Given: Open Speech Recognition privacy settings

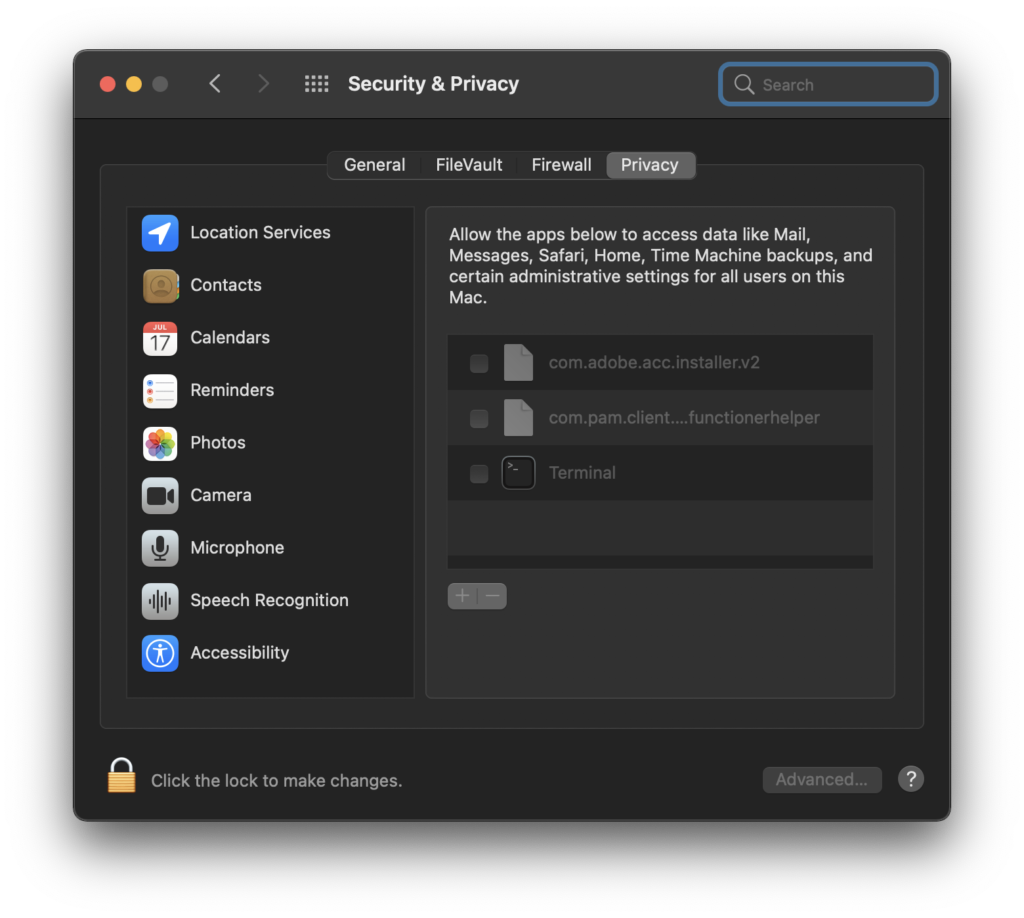Looking at the screenshot, I should click(269, 600).
